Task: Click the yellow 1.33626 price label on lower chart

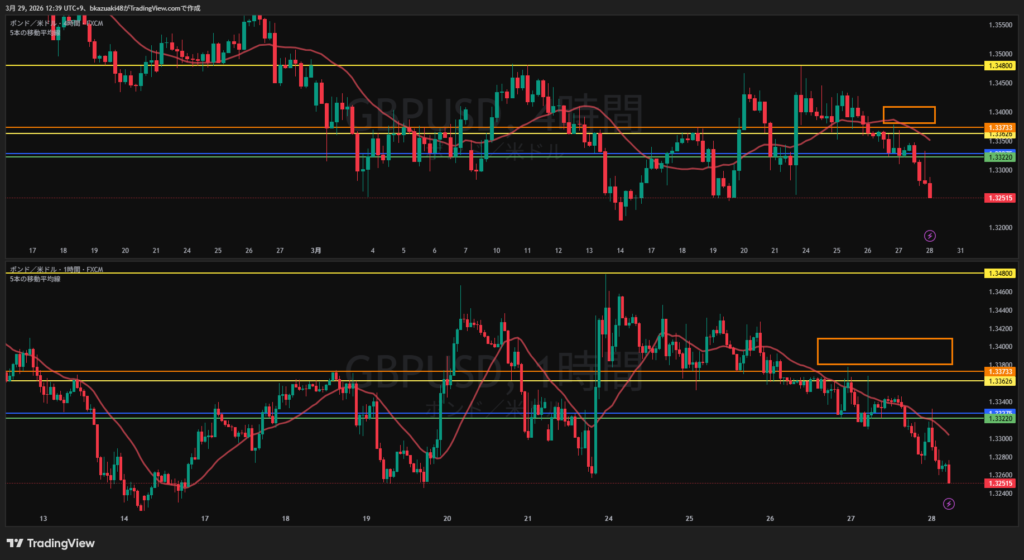Action: 999,381
